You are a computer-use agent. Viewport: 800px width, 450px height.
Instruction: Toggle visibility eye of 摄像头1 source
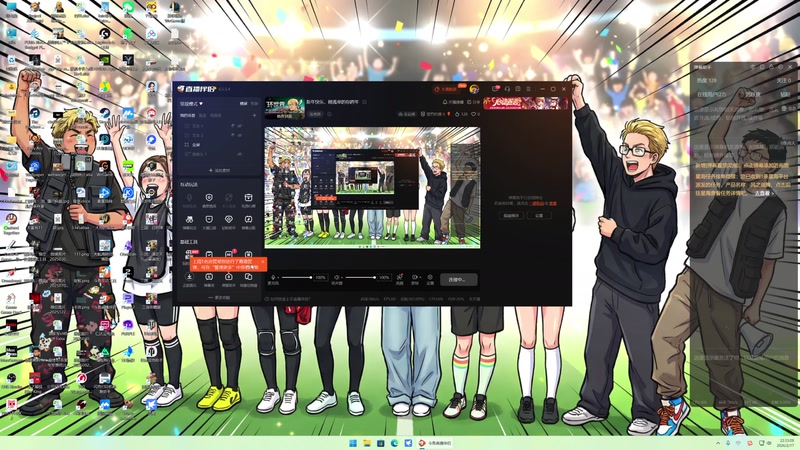[240, 154]
